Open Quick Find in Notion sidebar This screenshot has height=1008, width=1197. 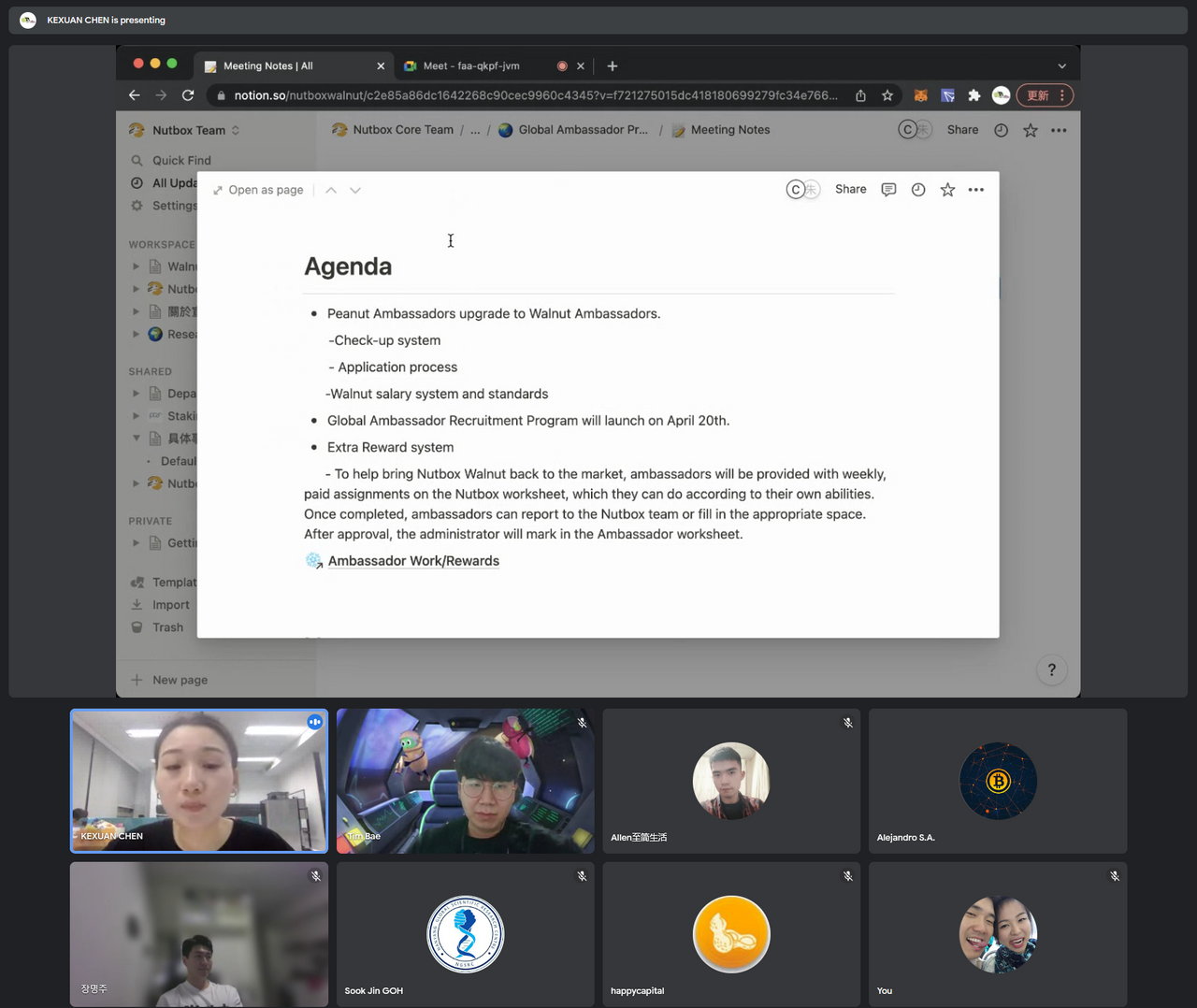point(172,160)
